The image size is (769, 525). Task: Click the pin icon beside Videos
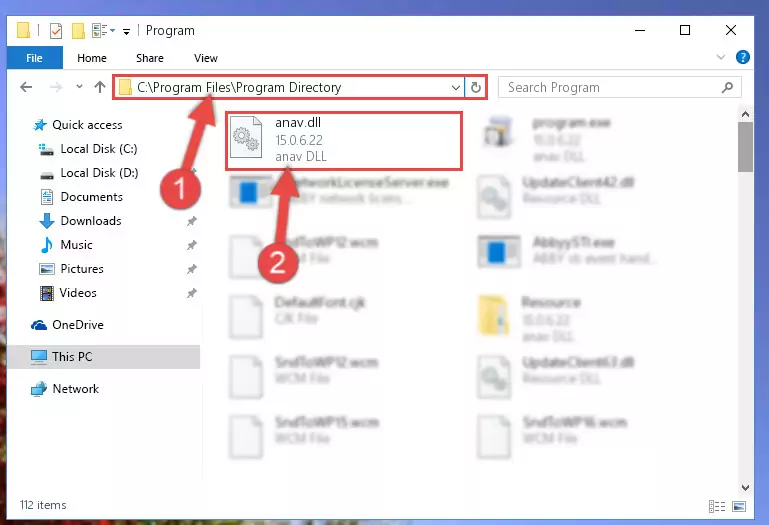(x=192, y=293)
